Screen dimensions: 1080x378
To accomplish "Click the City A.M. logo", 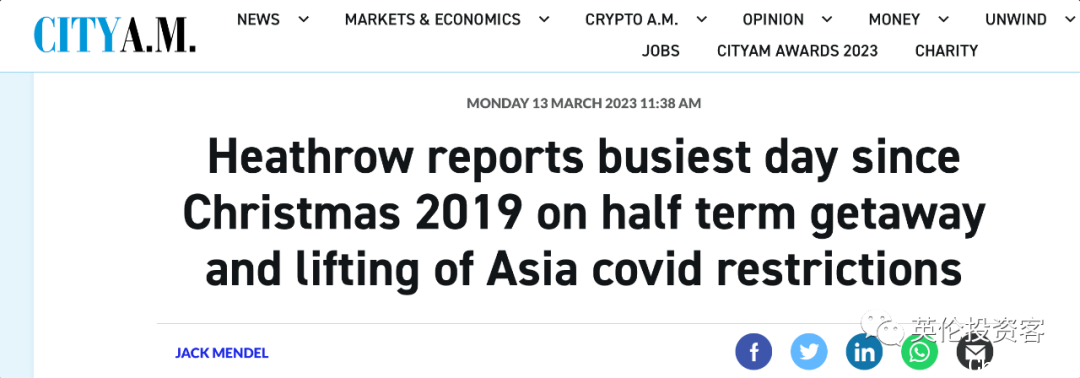I will point(115,34).
